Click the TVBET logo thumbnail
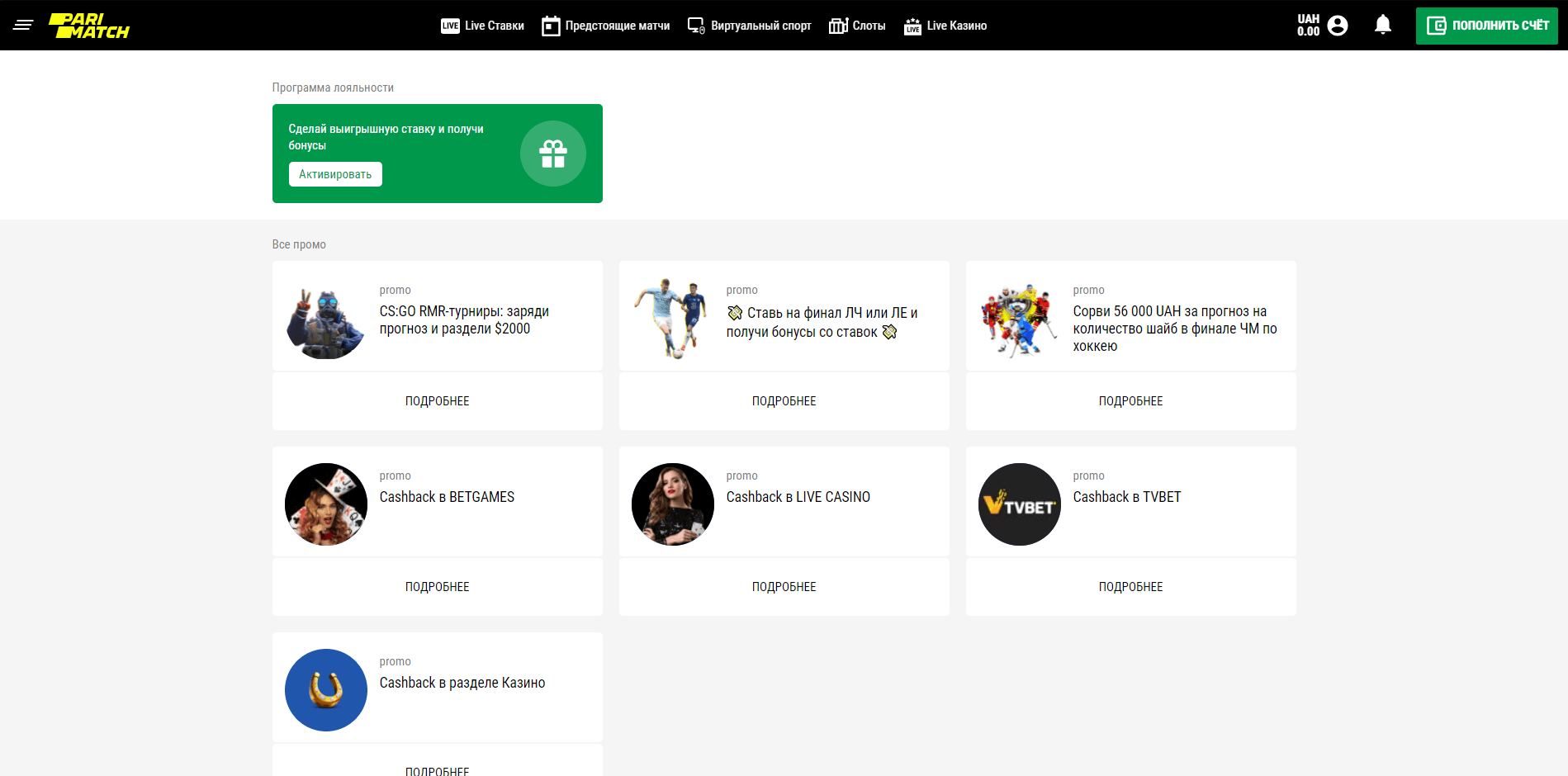Screen dimensions: 1568x776 tap(1019, 504)
